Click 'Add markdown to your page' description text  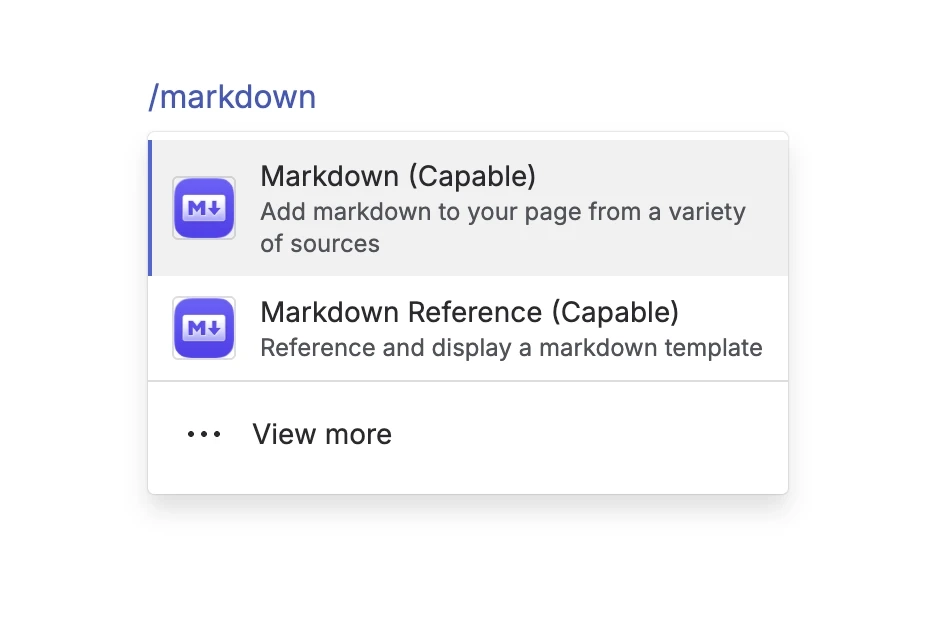[x=503, y=212]
